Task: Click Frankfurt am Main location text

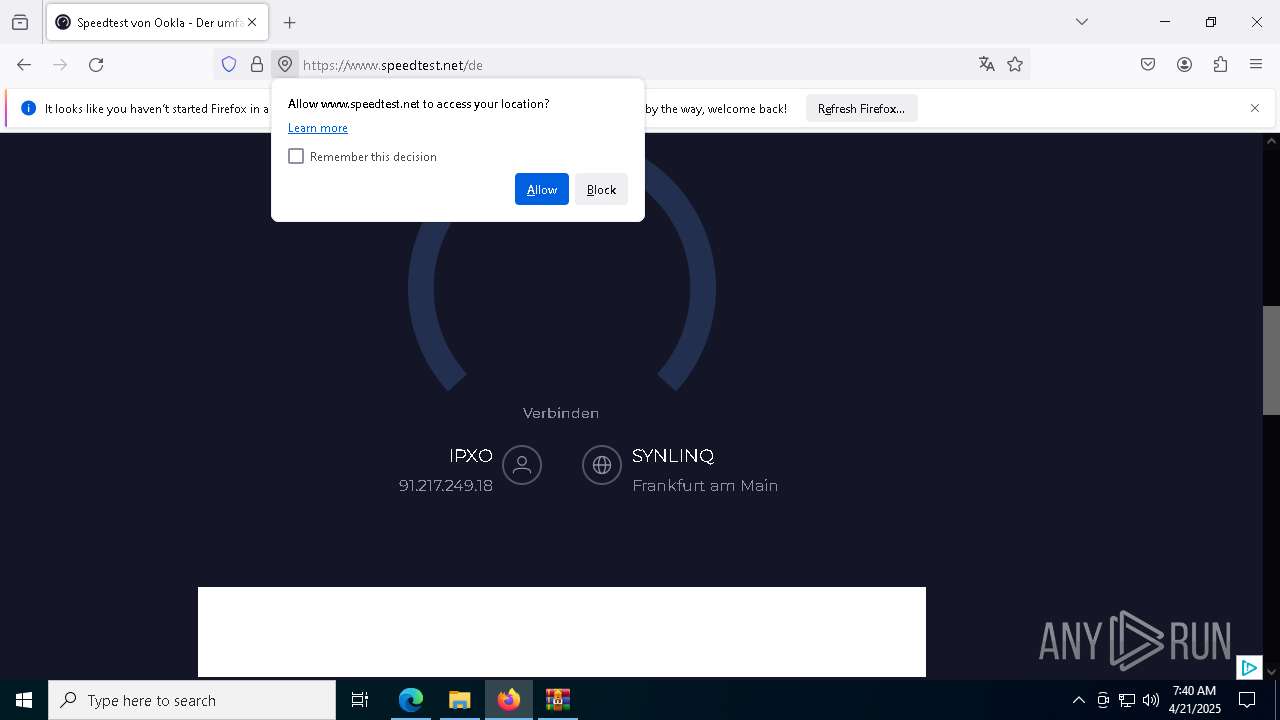Action: coord(705,486)
